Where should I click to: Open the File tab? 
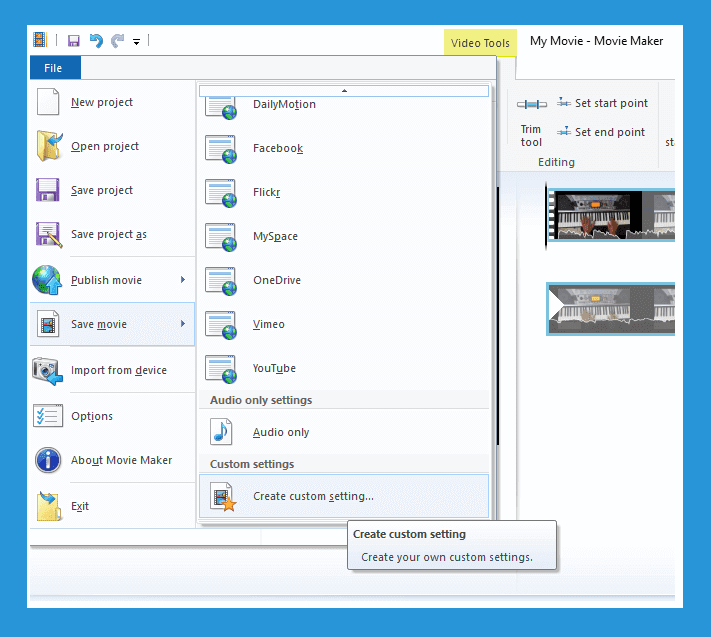(55, 68)
